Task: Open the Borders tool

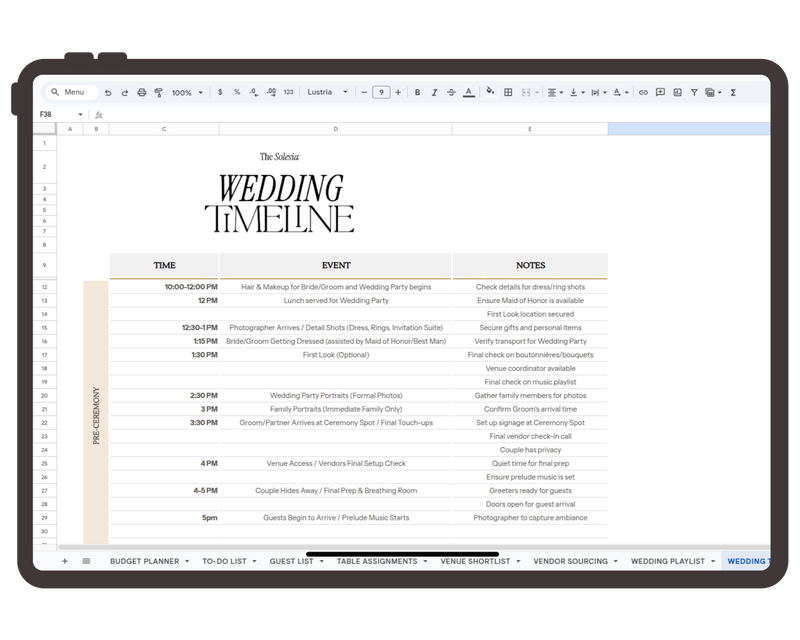Action: coord(509,92)
